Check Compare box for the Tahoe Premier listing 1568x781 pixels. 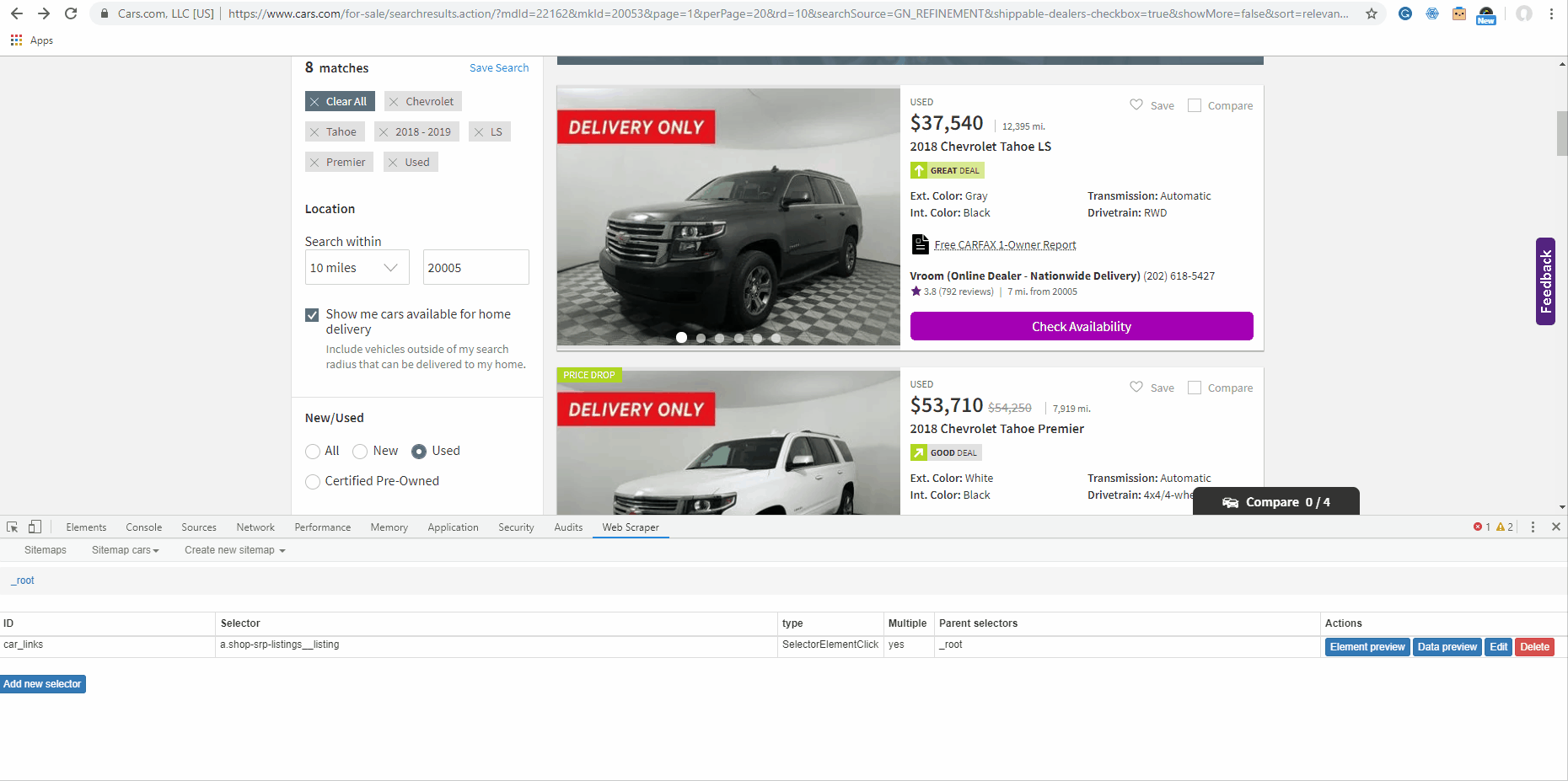[1195, 388]
